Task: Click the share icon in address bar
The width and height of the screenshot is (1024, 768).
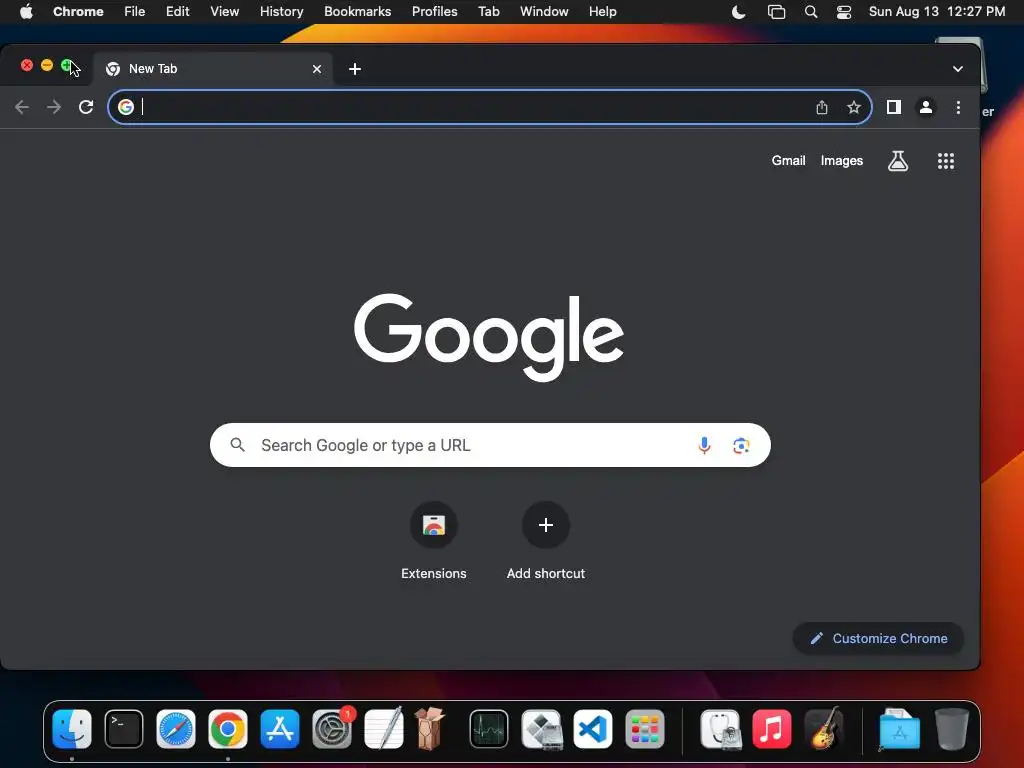Action: [822, 107]
